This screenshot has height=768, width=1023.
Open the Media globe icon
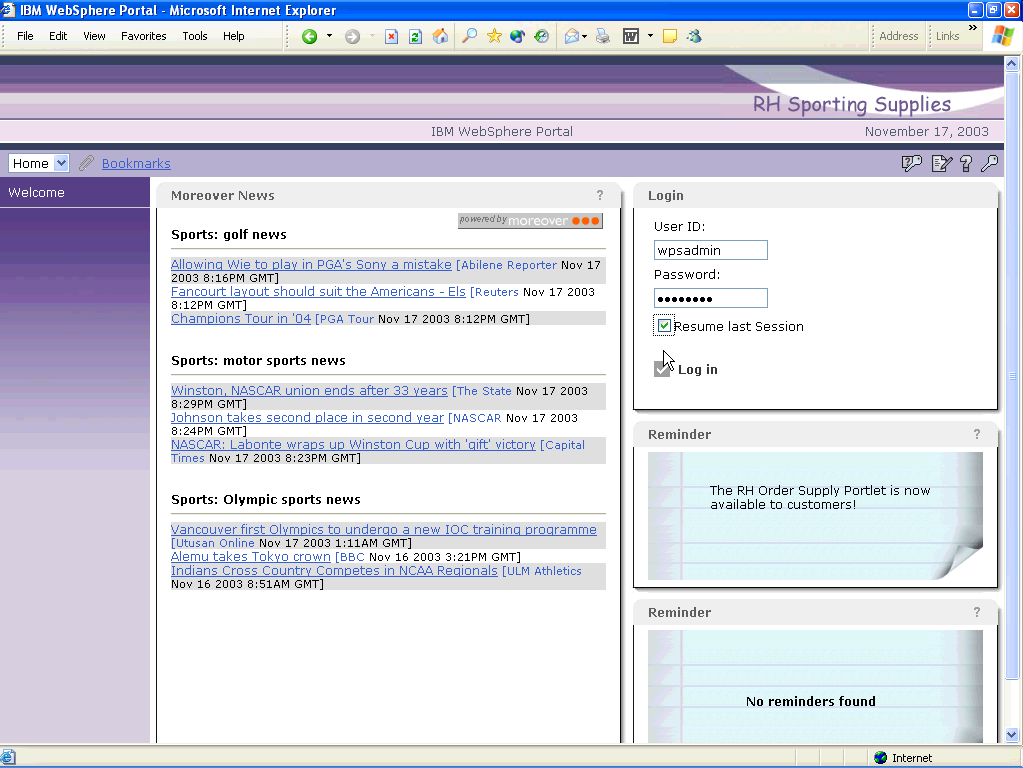pyautogui.click(x=517, y=37)
